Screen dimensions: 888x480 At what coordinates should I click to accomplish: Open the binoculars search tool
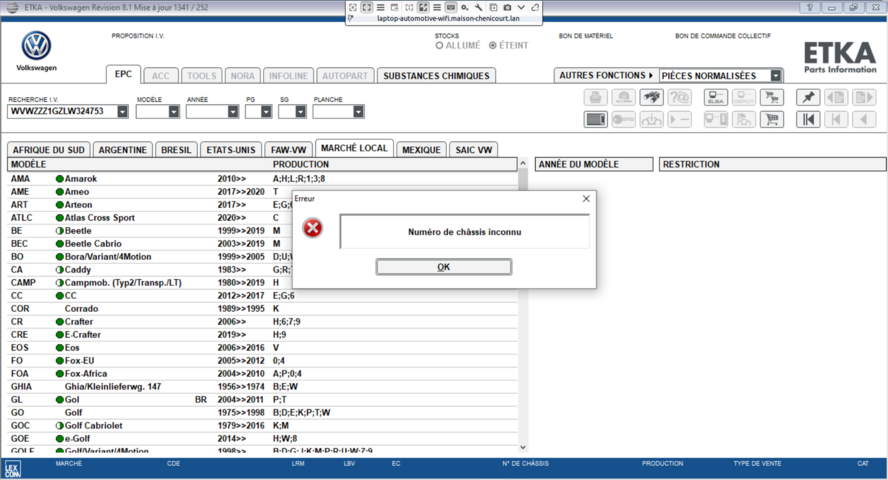click(651, 97)
